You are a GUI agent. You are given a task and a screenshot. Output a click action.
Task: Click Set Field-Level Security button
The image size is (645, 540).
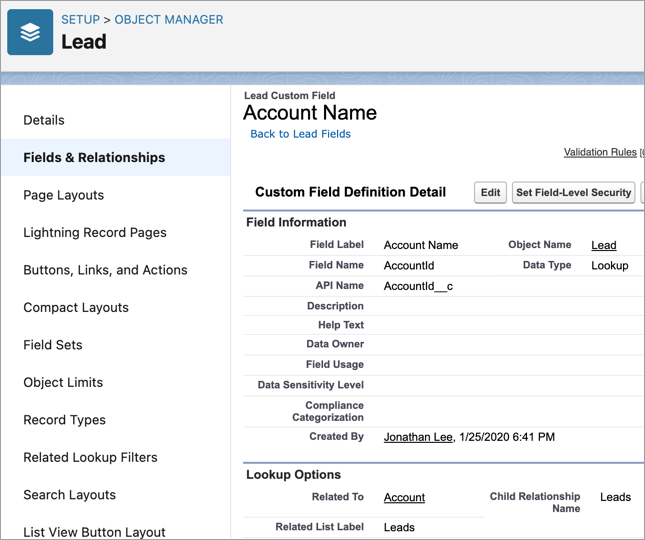(573, 192)
